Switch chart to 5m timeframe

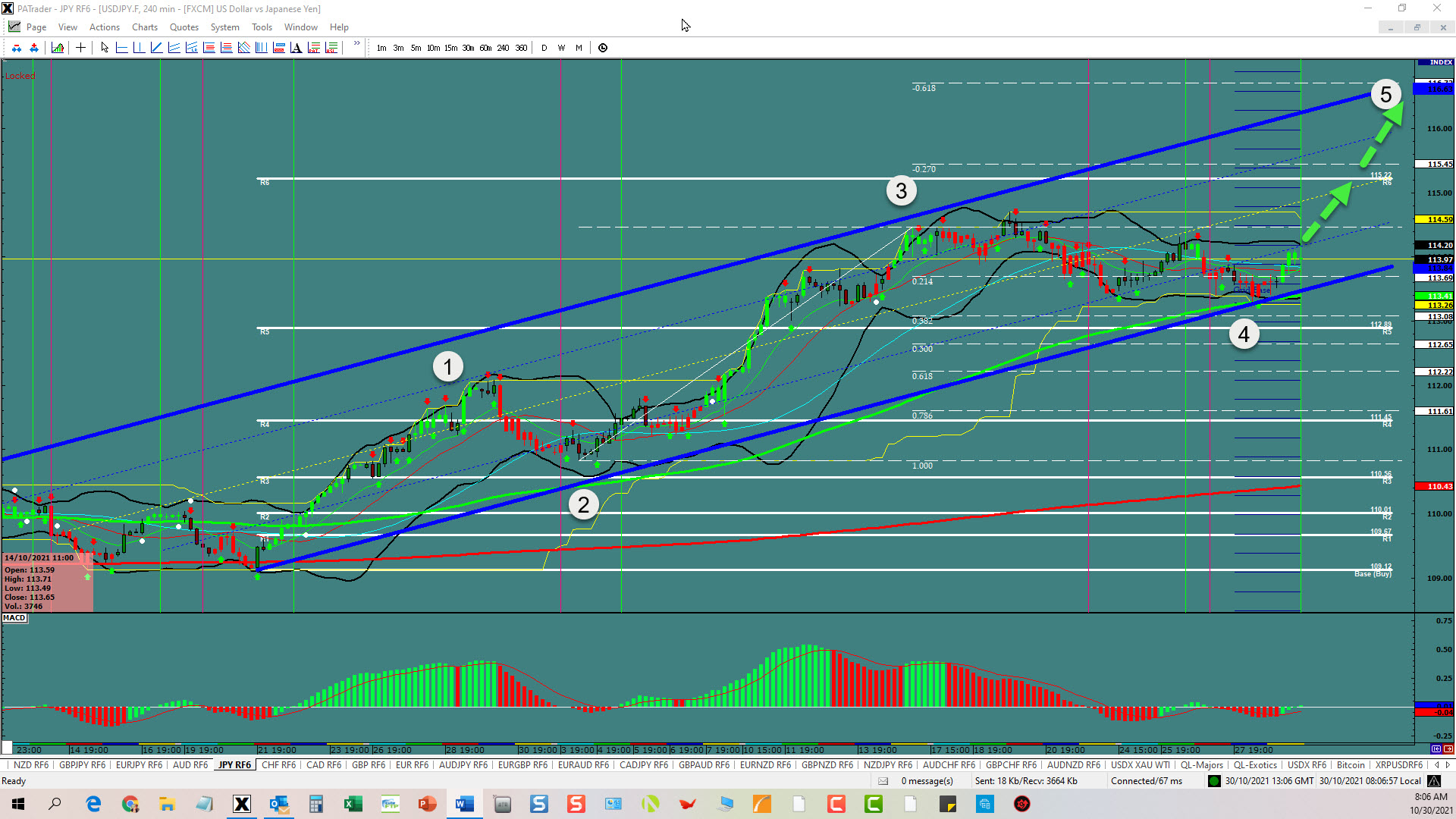click(x=416, y=48)
